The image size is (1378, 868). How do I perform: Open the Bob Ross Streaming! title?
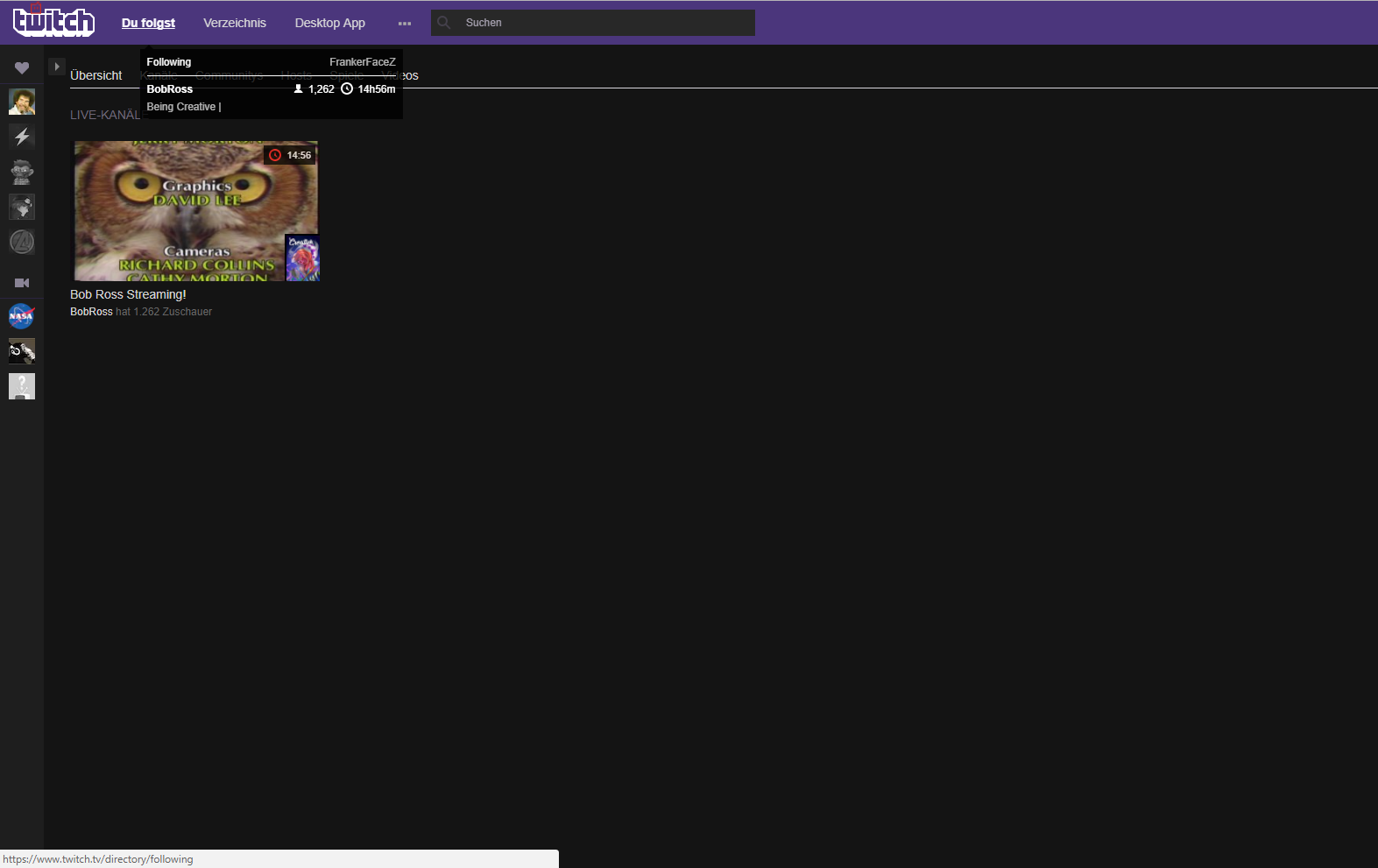[x=128, y=294]
